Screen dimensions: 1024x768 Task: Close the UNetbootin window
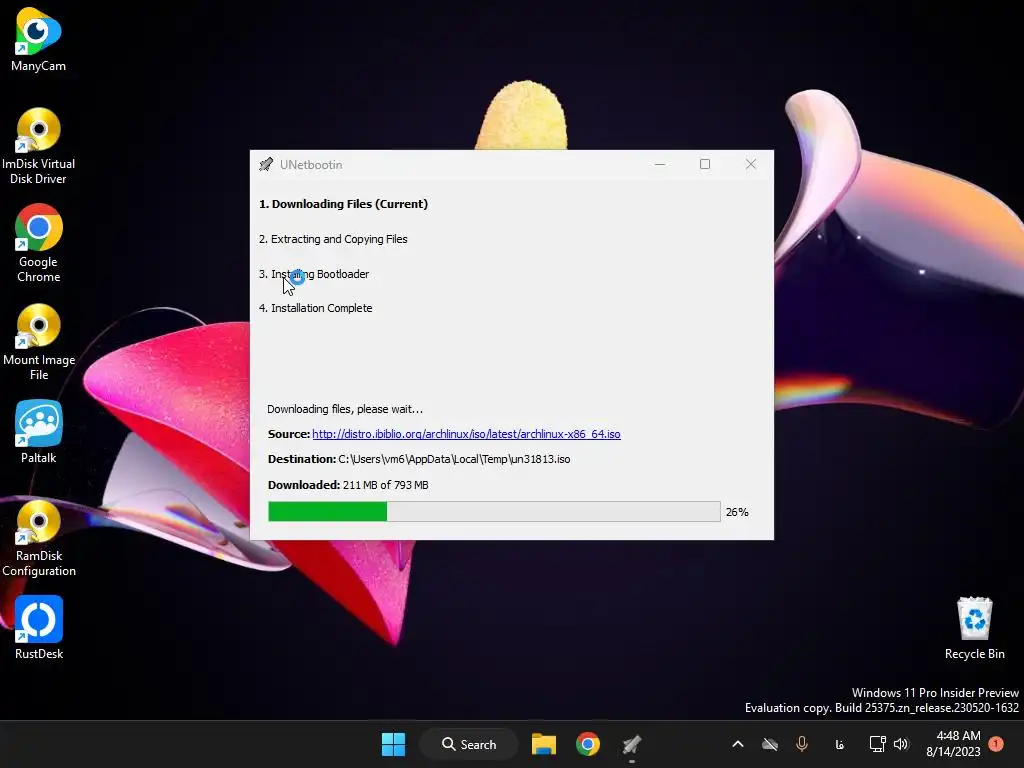tap(751, 165)
